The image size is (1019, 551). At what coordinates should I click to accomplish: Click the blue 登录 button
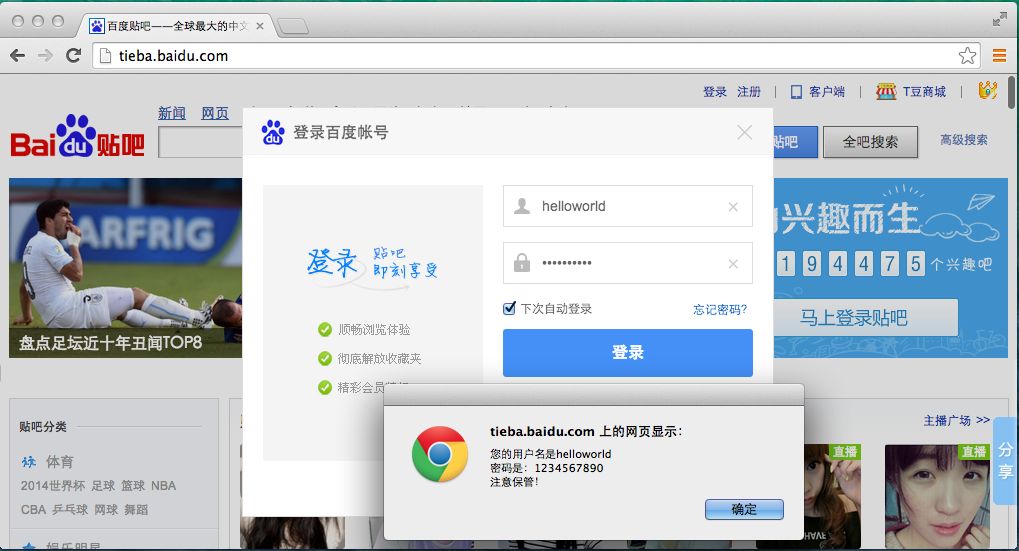pyautogui.click(x=627, y=353)
